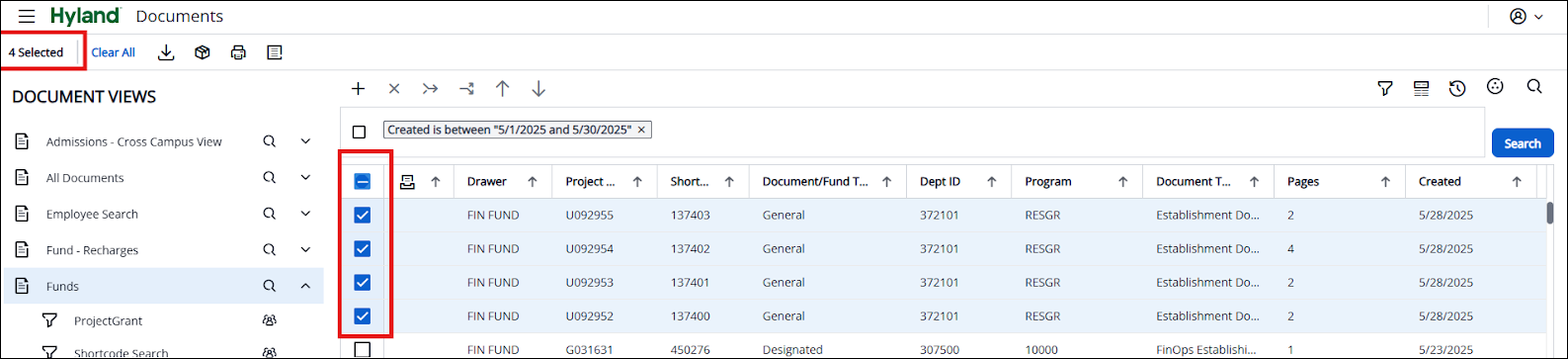
Task: Click the package box icon
Action: [203, 52]
